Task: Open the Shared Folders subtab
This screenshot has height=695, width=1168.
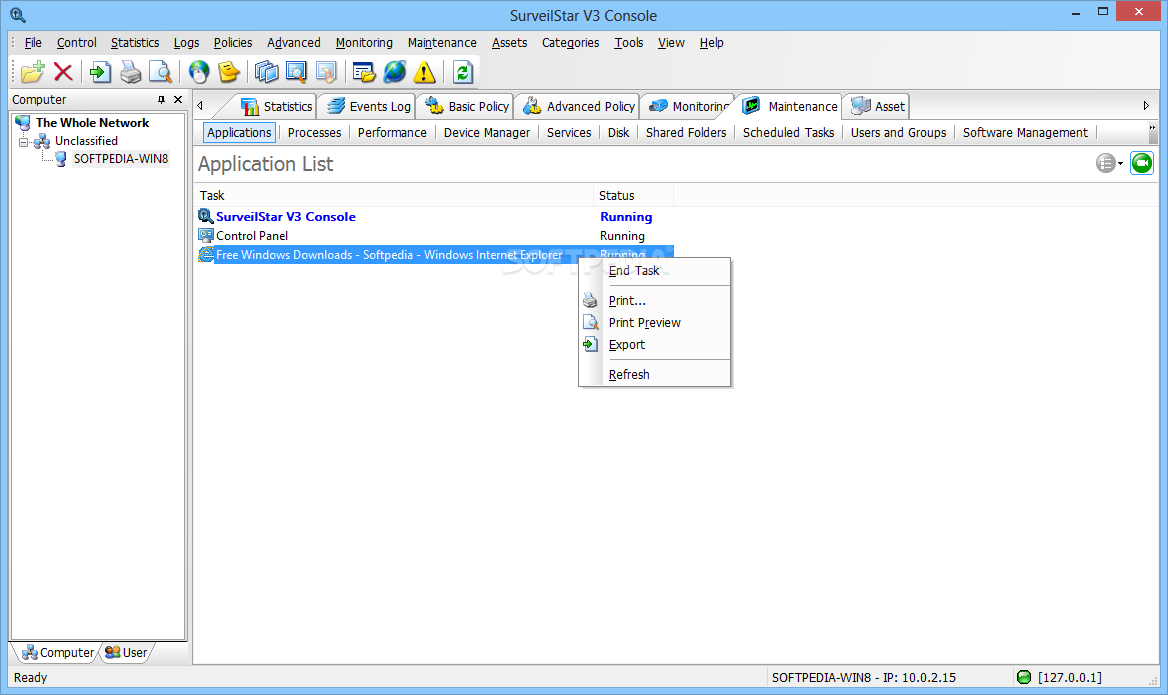Action: 685,133
